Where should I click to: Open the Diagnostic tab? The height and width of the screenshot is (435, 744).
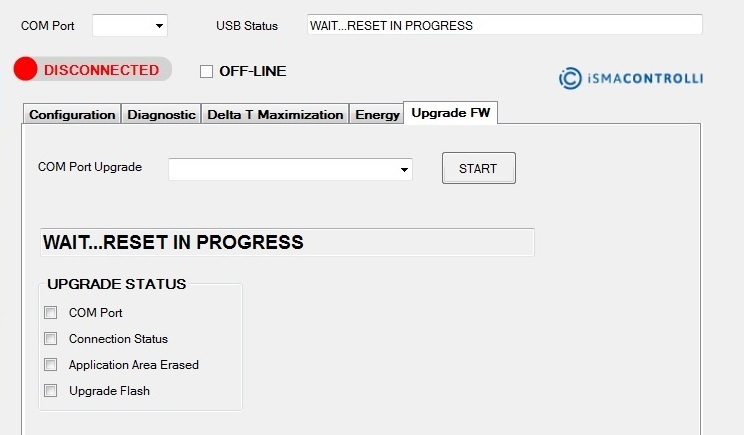161,114
